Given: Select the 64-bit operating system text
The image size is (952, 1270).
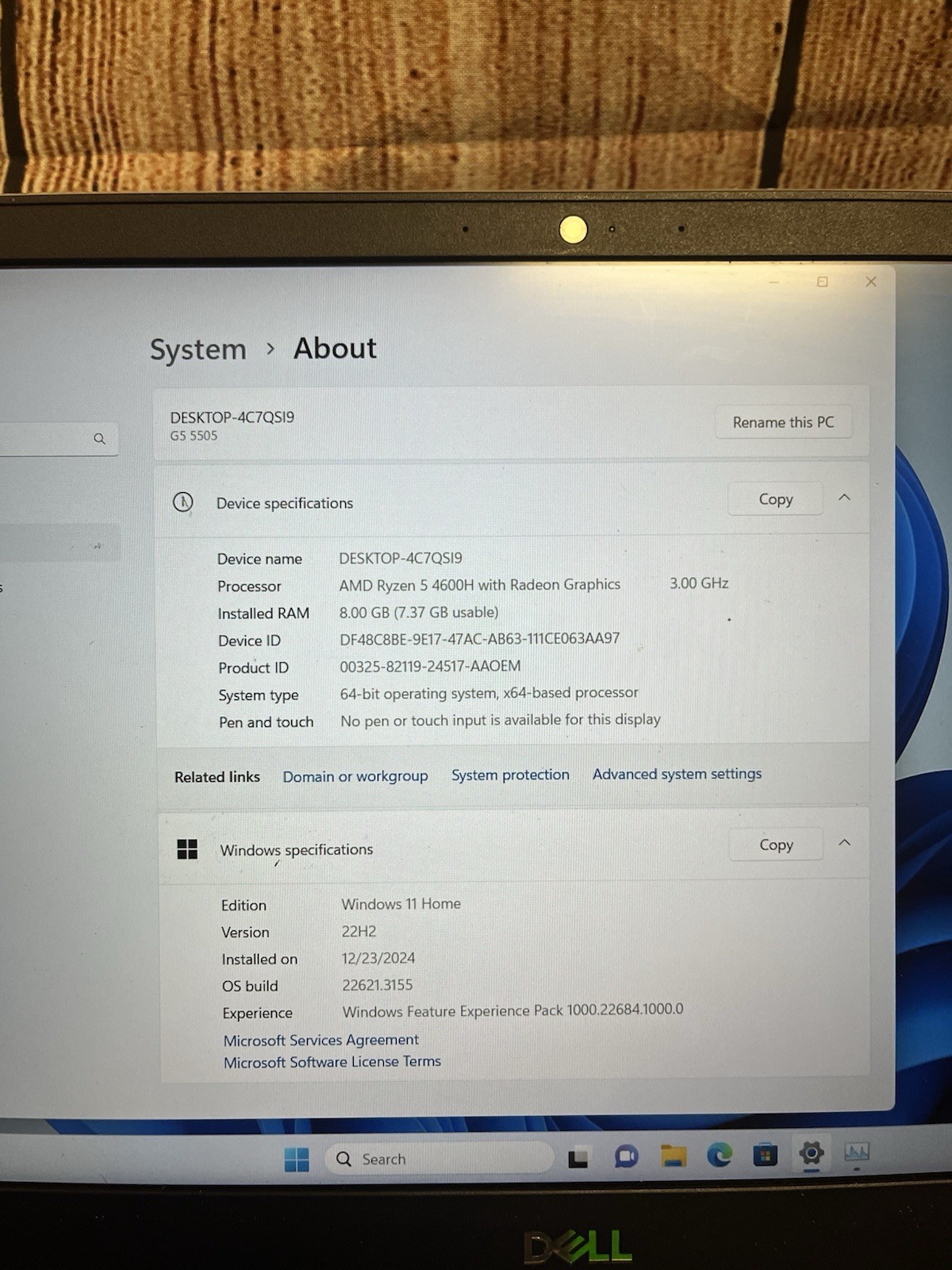Looking at the screenshot, I should tap(489, 693).
